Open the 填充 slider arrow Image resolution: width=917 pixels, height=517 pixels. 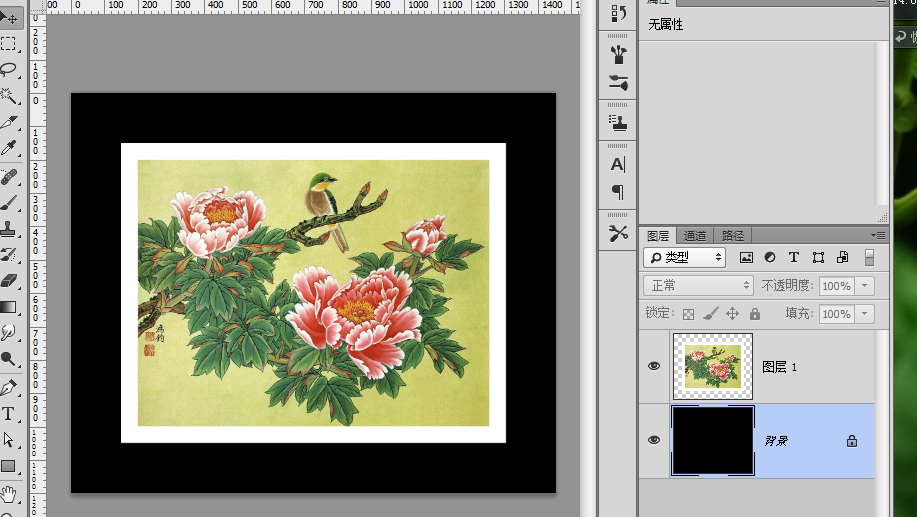tap(864, 314)
